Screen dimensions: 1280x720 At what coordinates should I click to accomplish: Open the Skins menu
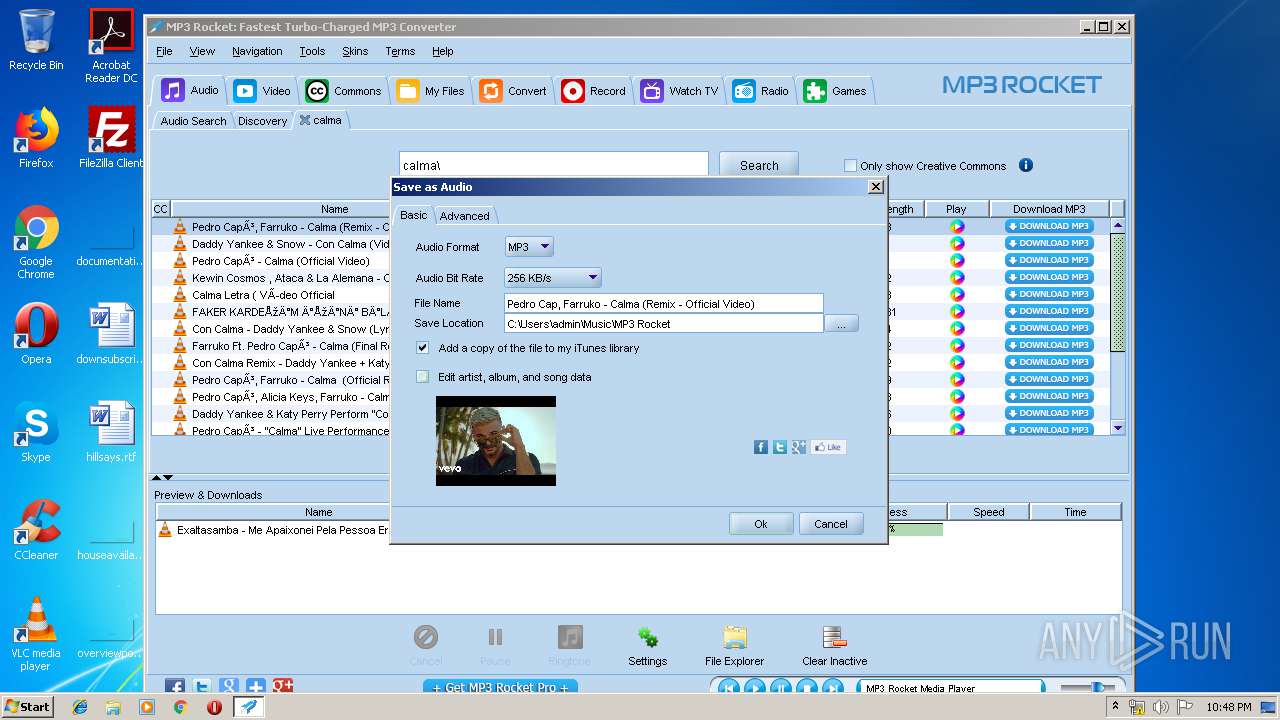(355, 51)
